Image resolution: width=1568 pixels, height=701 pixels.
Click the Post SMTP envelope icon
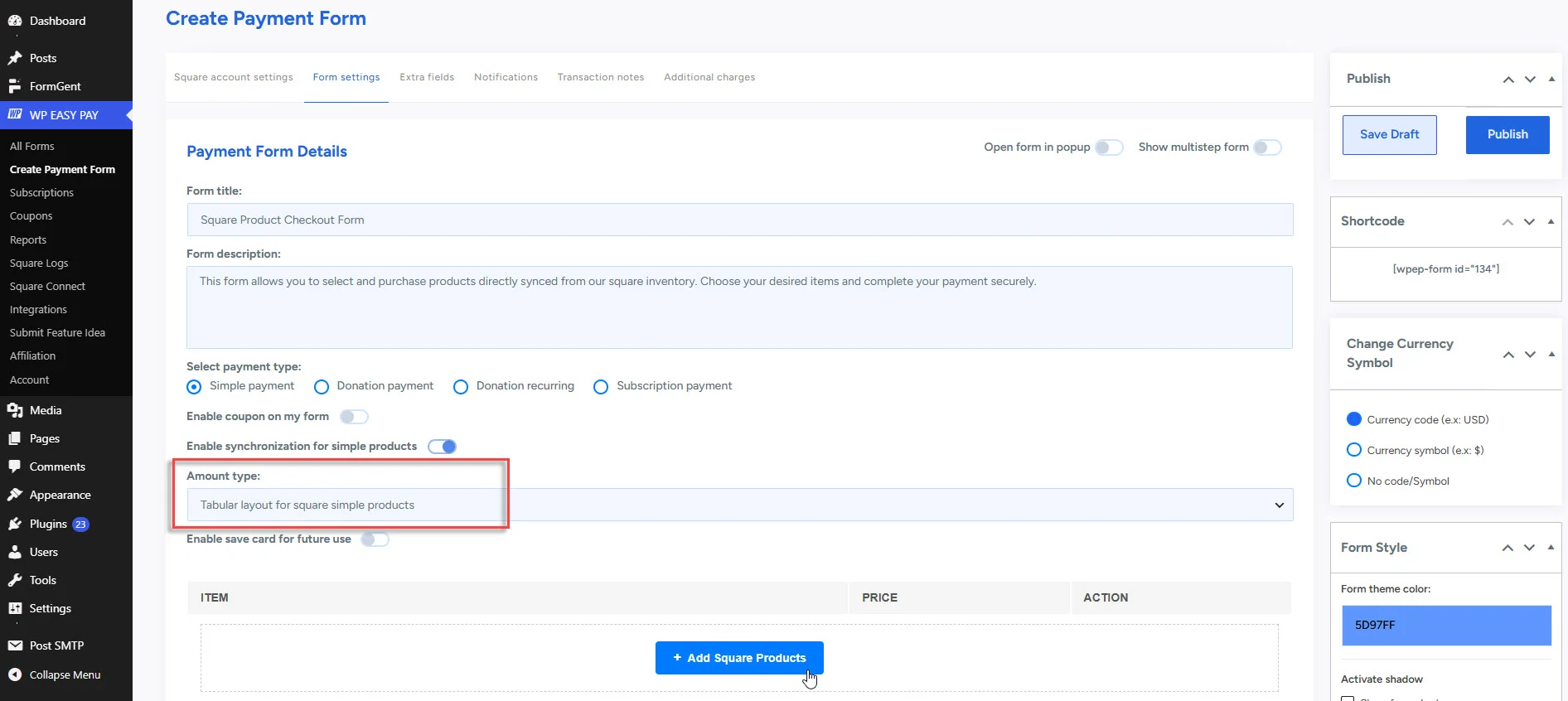15,645
